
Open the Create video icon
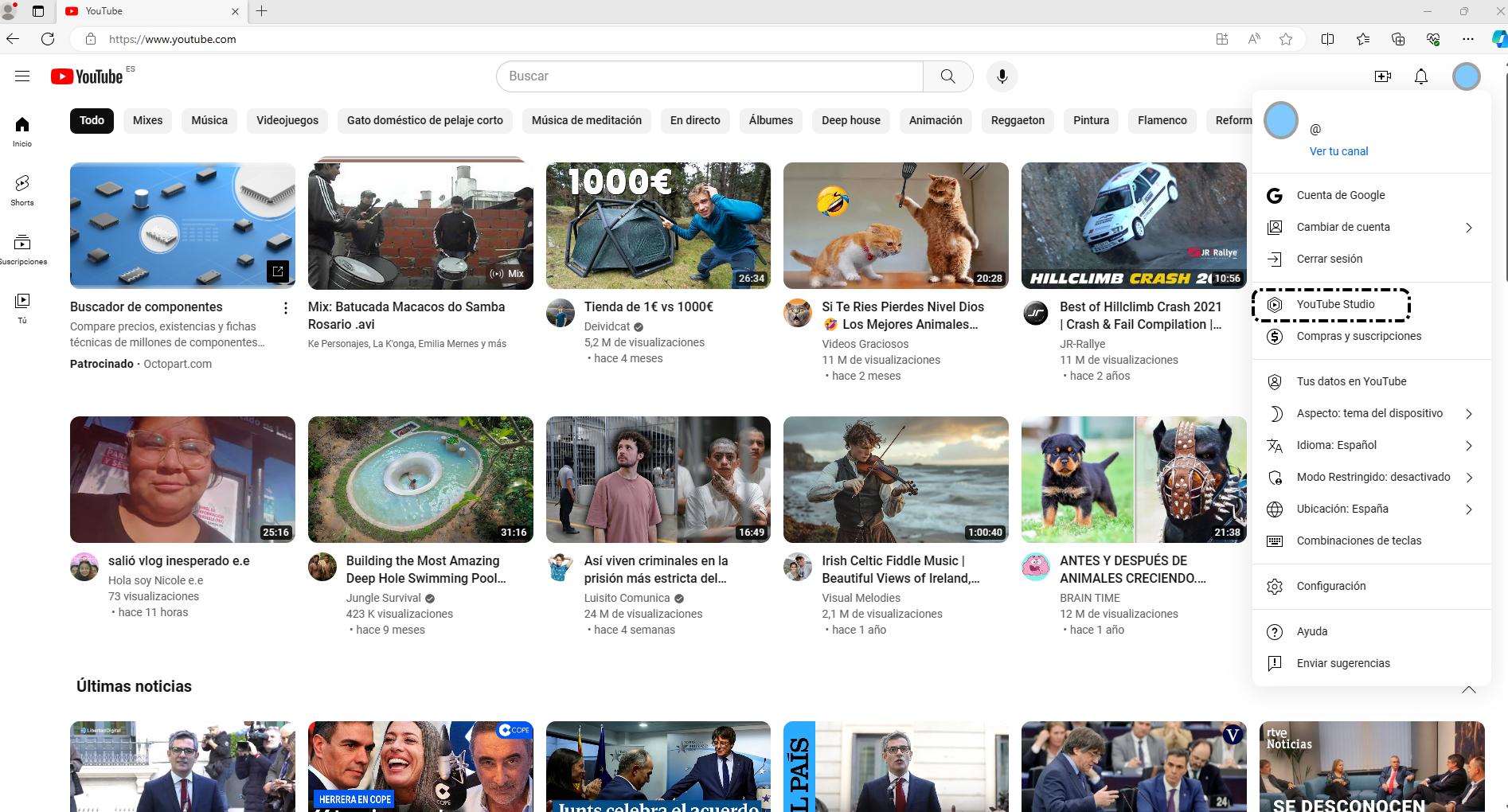(1383, 76)
